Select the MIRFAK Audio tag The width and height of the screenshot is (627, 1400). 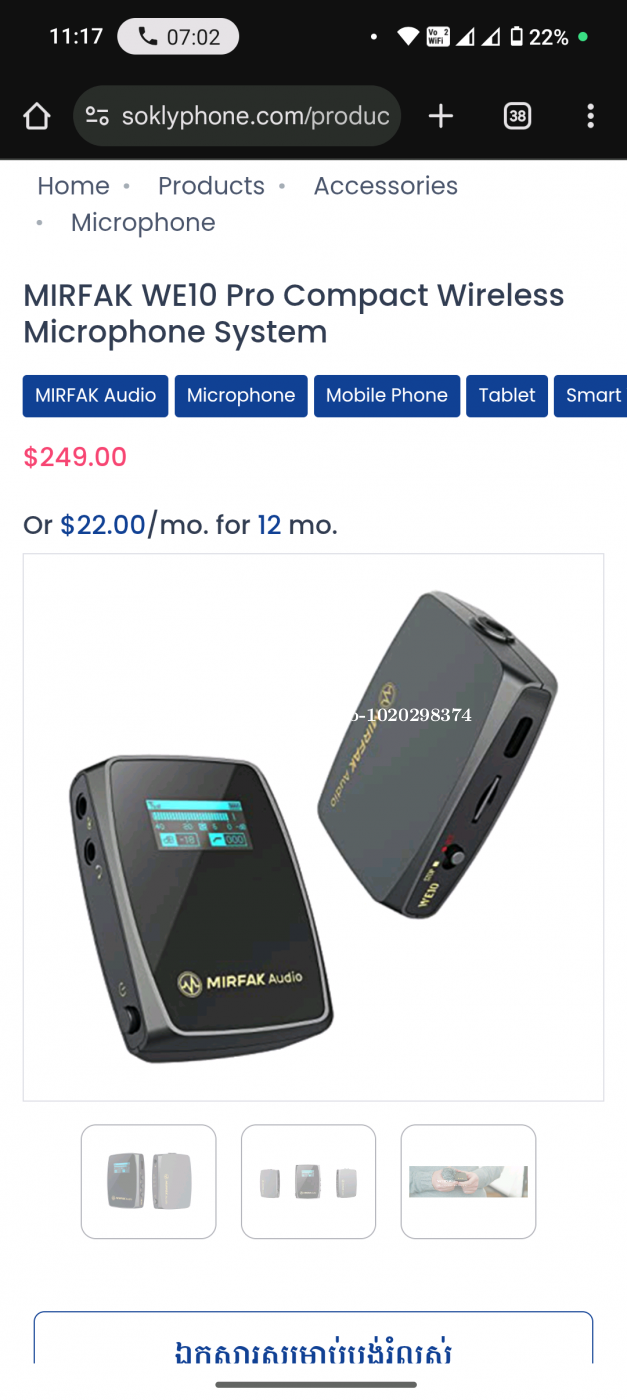(x=96, y=396)
